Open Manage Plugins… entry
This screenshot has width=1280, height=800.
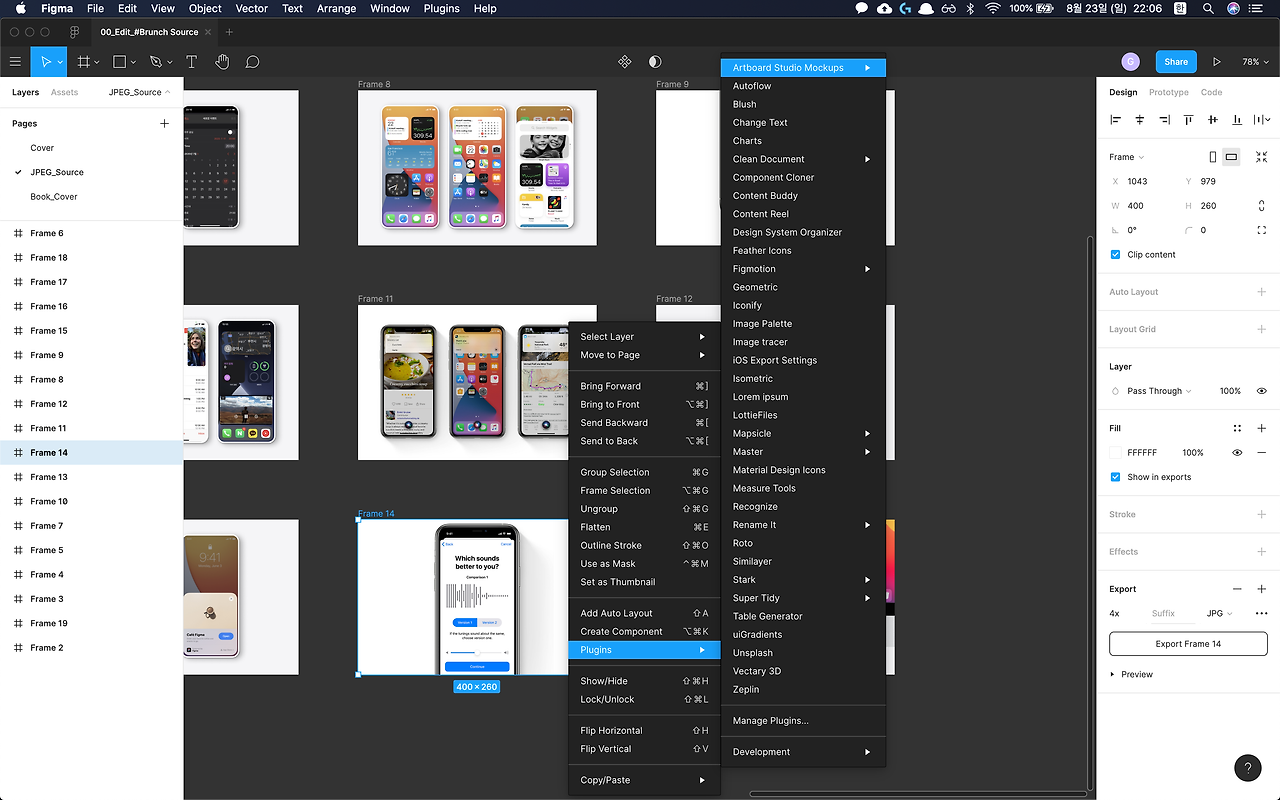tap(803, 721)
